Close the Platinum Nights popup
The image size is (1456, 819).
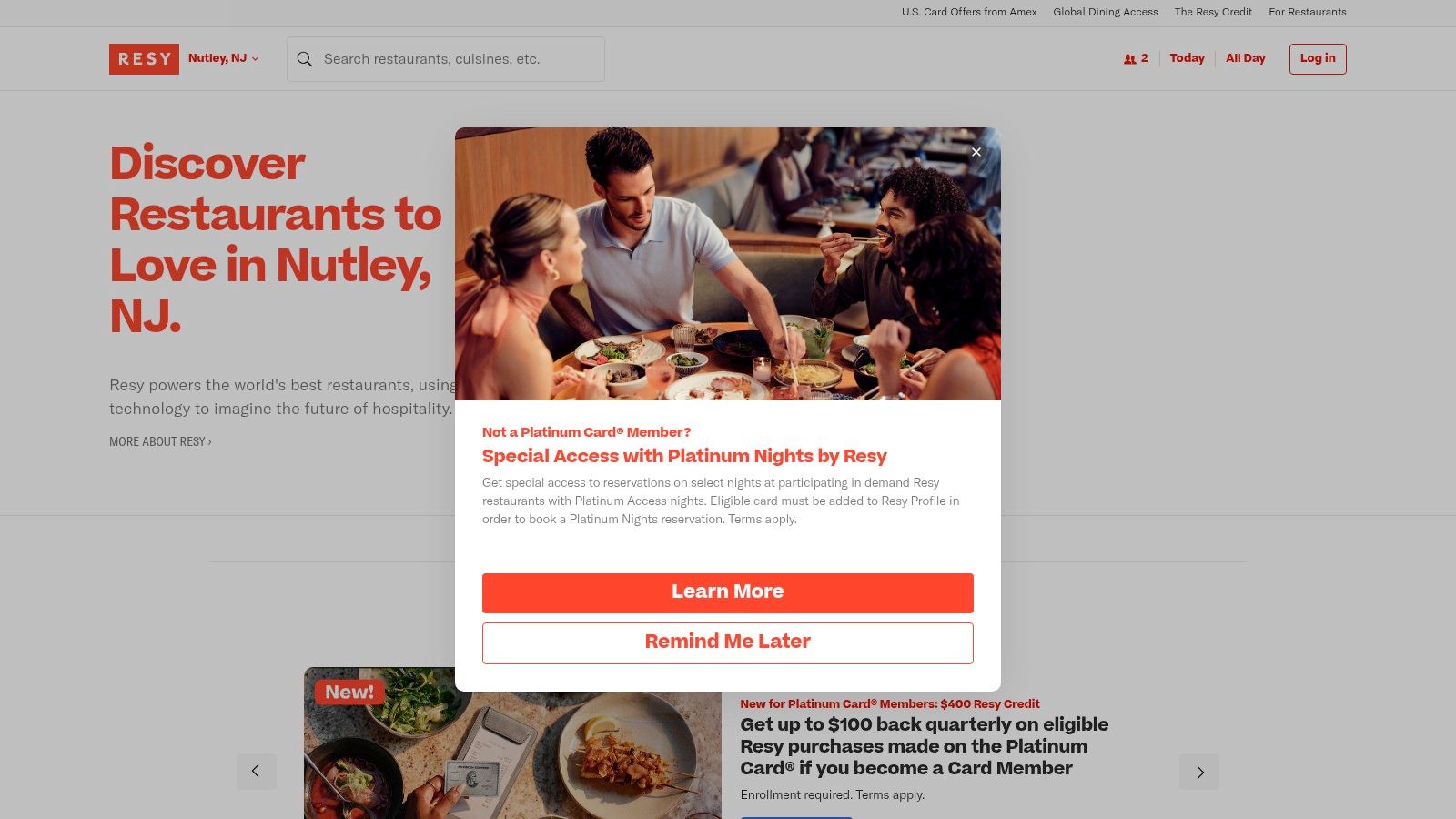[976, 152]
